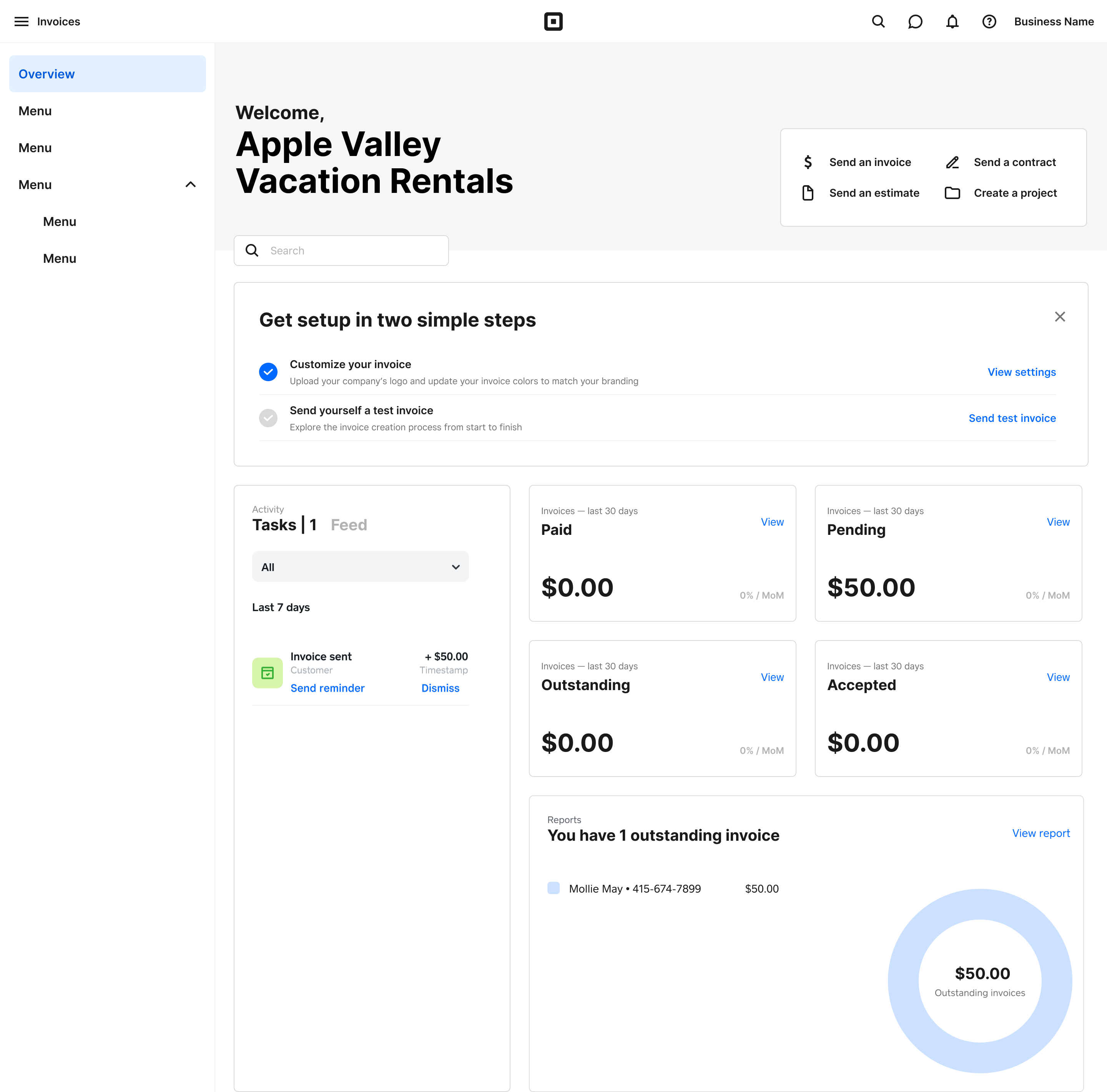
Task: Toggle the Send yourself a test invoice checkmark
Action: [x=268, y=418]
